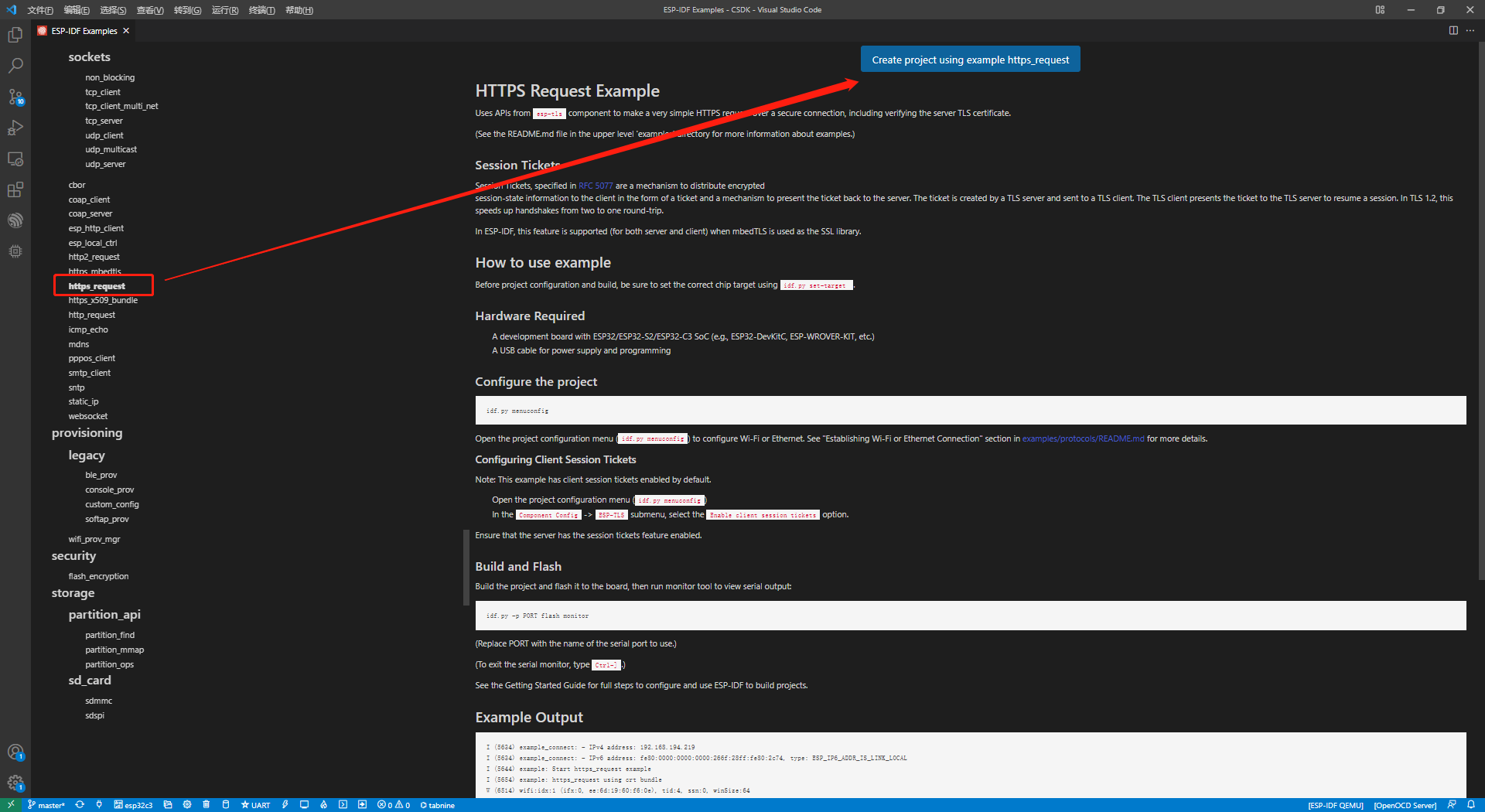
Task: Open Manage gear menu in activity bar
Action: click(x=15, y=783)
